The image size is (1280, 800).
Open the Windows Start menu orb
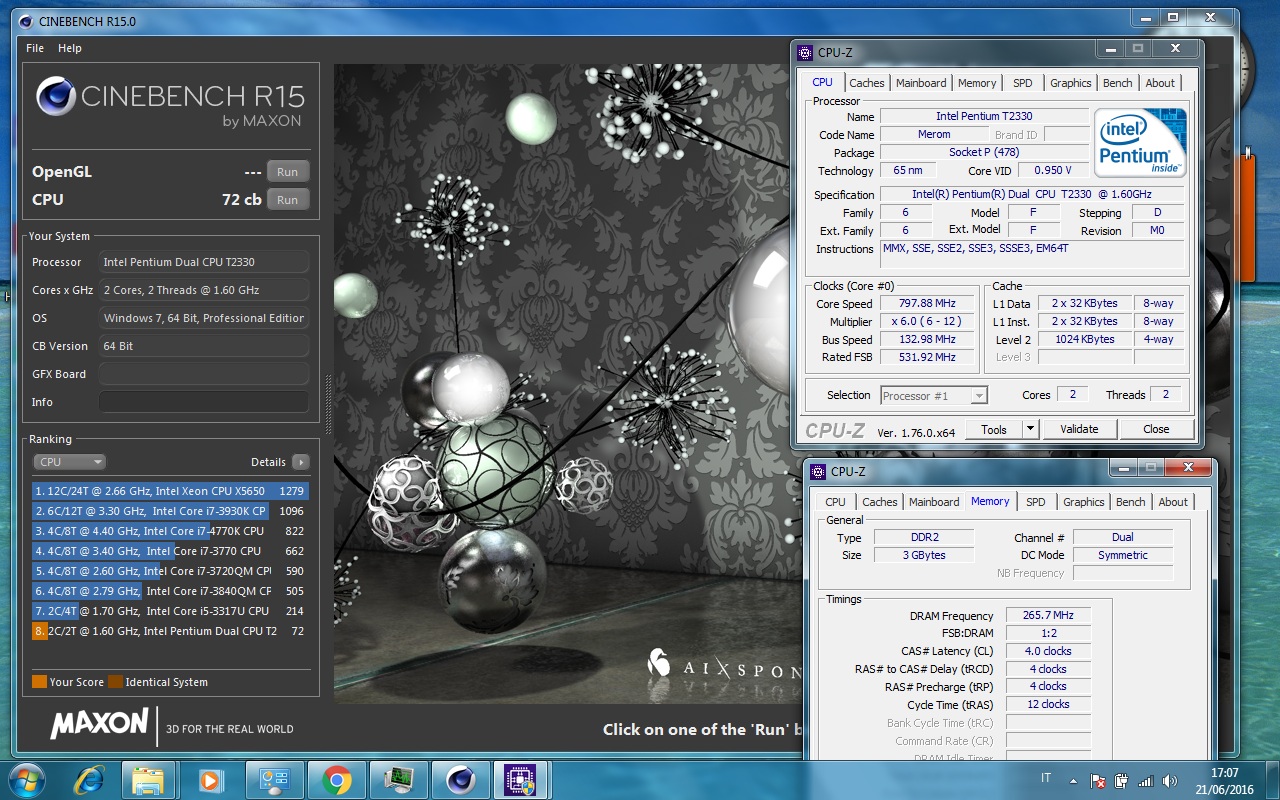[x=25, y=779]
